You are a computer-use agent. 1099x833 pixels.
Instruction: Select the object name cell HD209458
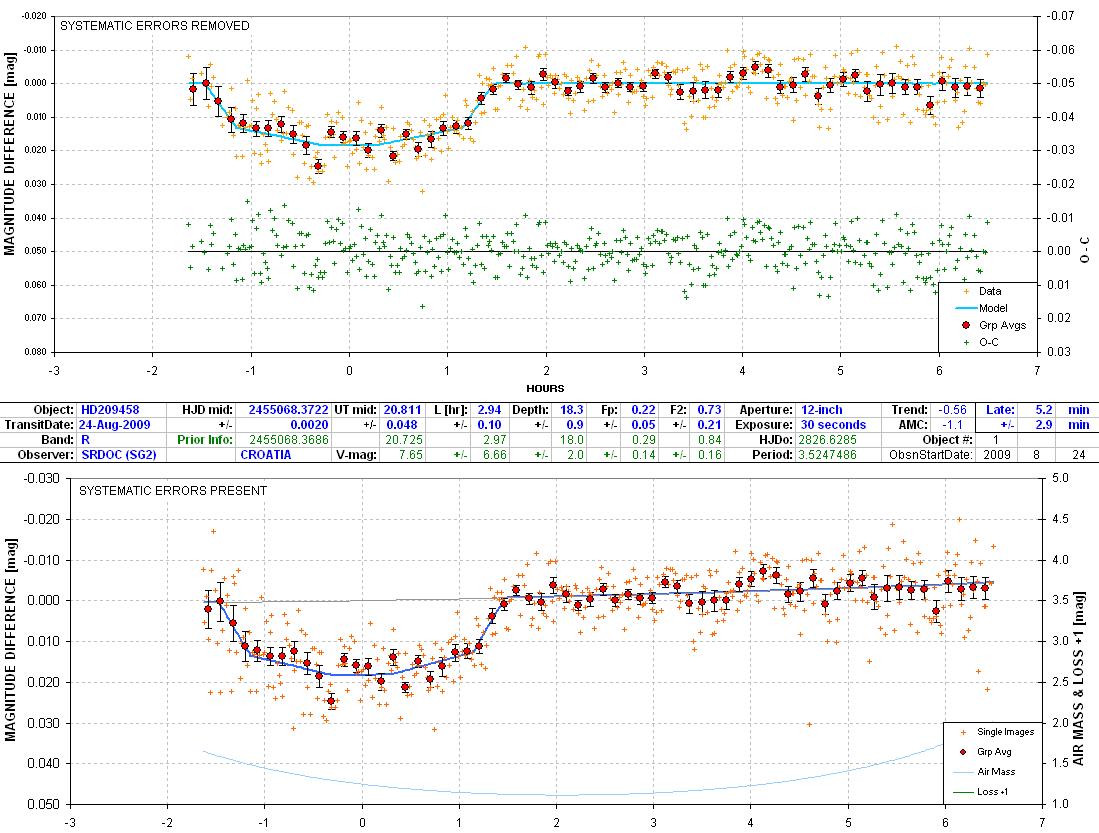pyautogui.click(x=110, y=409)
